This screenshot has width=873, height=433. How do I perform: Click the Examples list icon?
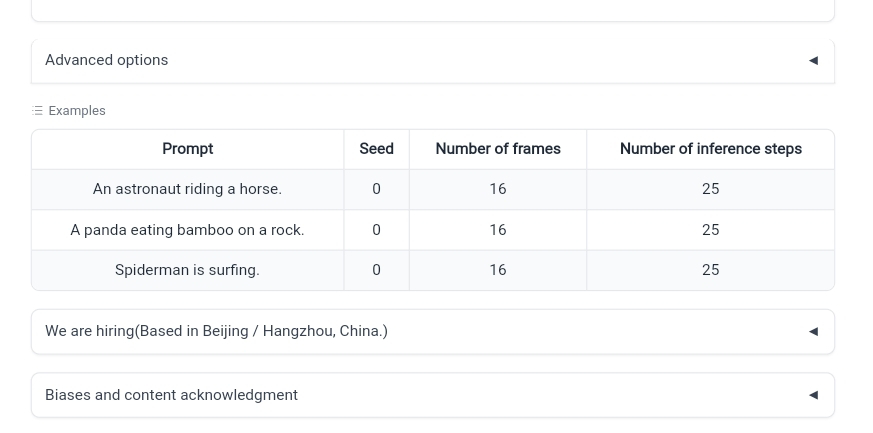pos(37,111)
